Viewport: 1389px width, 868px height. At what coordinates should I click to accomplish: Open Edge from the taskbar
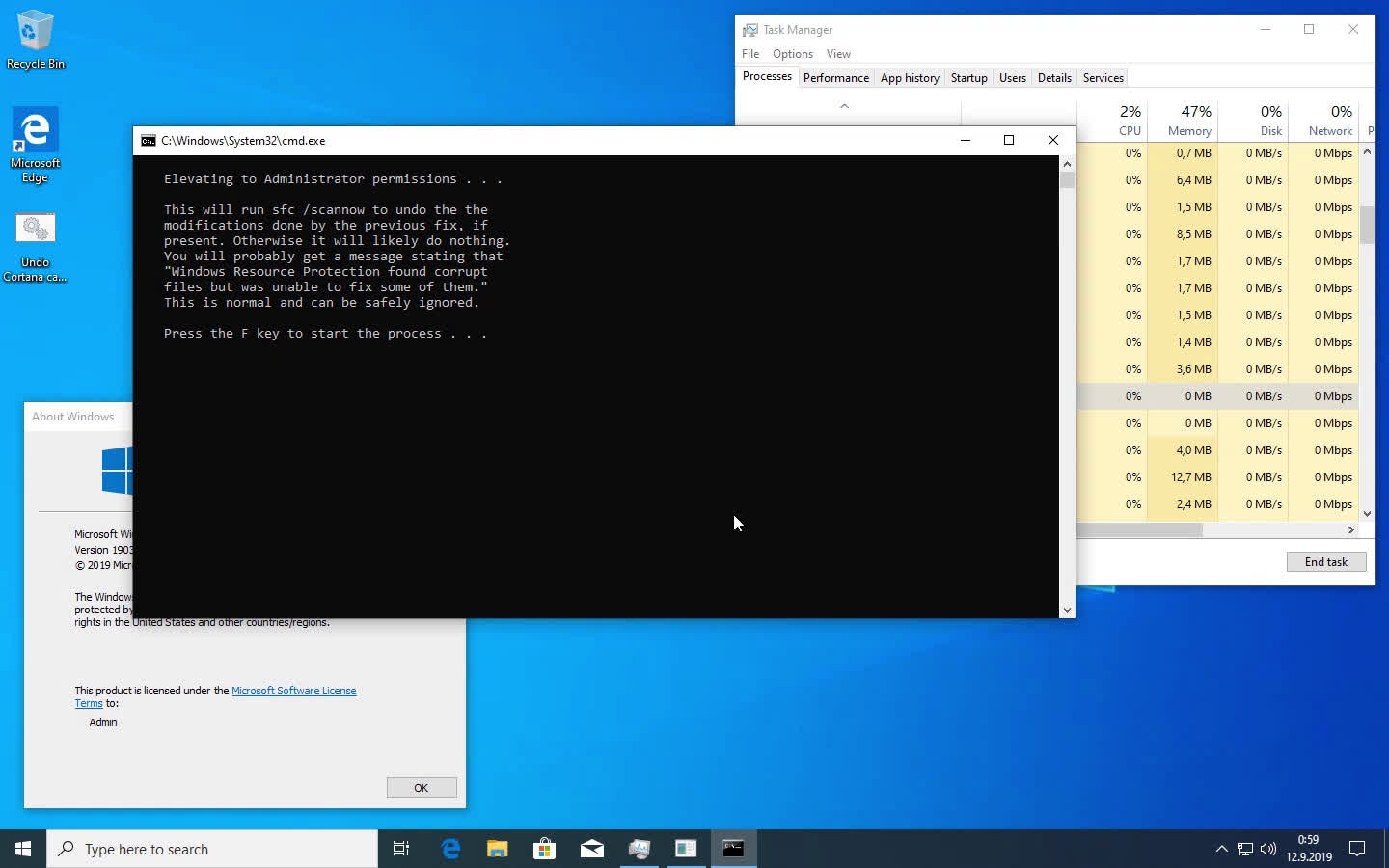click(x=449, y=849)
